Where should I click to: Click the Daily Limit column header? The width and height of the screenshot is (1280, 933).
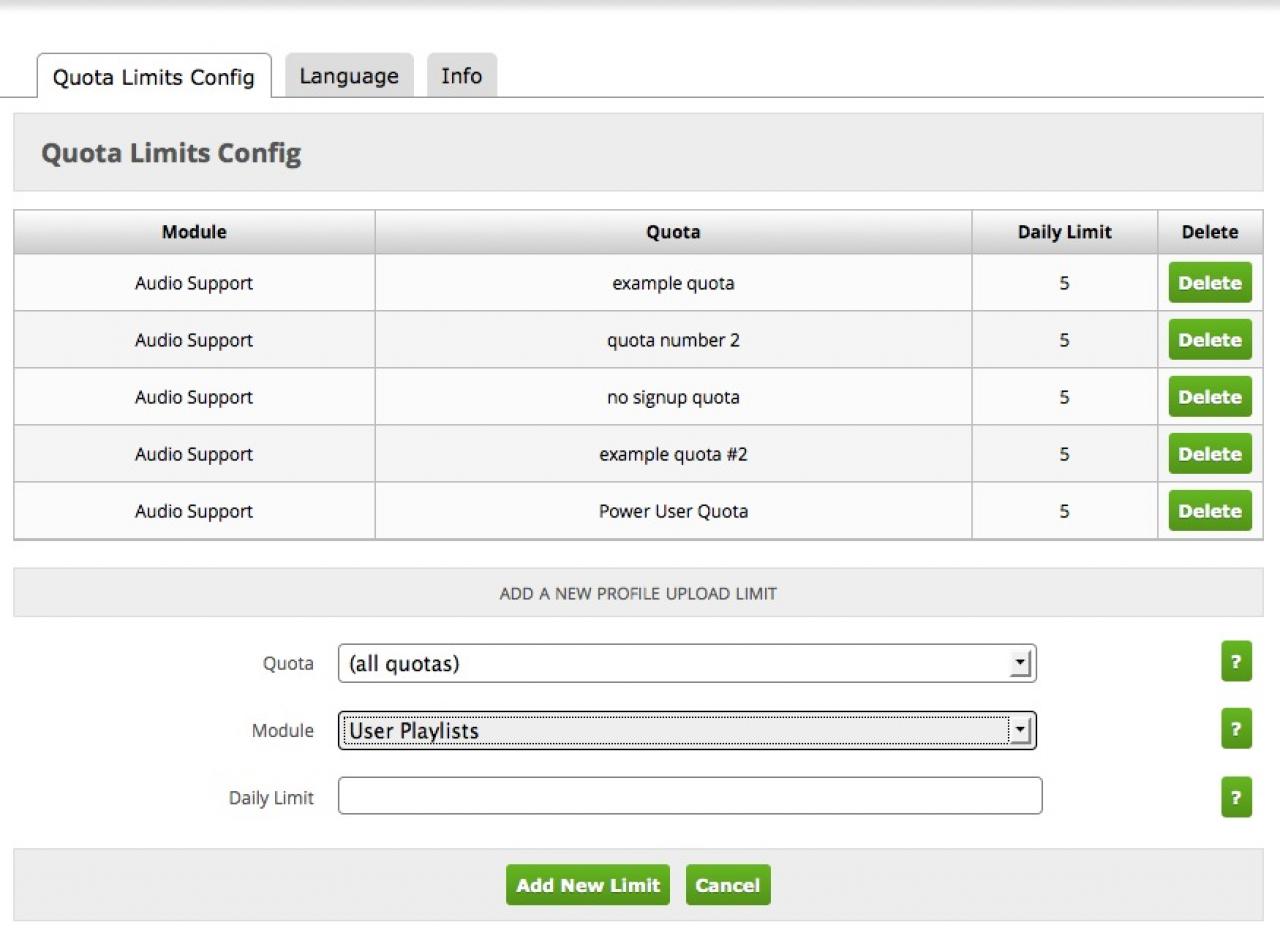tap(1064, 232)
